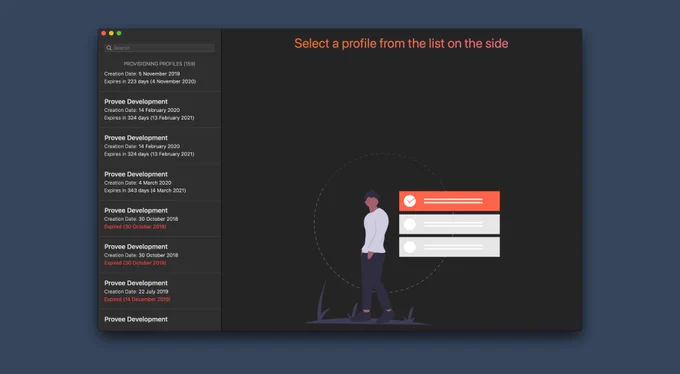Close the window with the red button
Image resolution: width=680 pixels, height=374 pixels.
[x=104, y=33]
